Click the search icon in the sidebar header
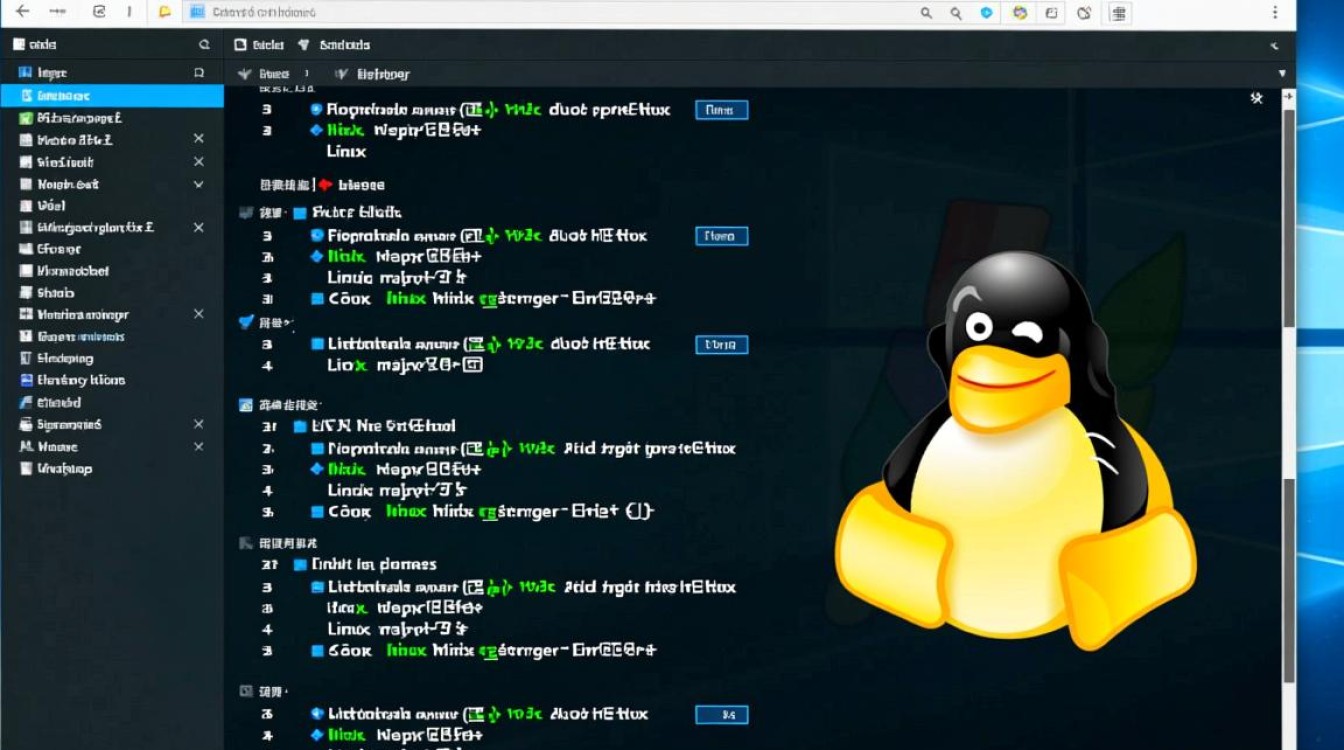Screen dimensions: 1344x750 [x=204, y=44]
